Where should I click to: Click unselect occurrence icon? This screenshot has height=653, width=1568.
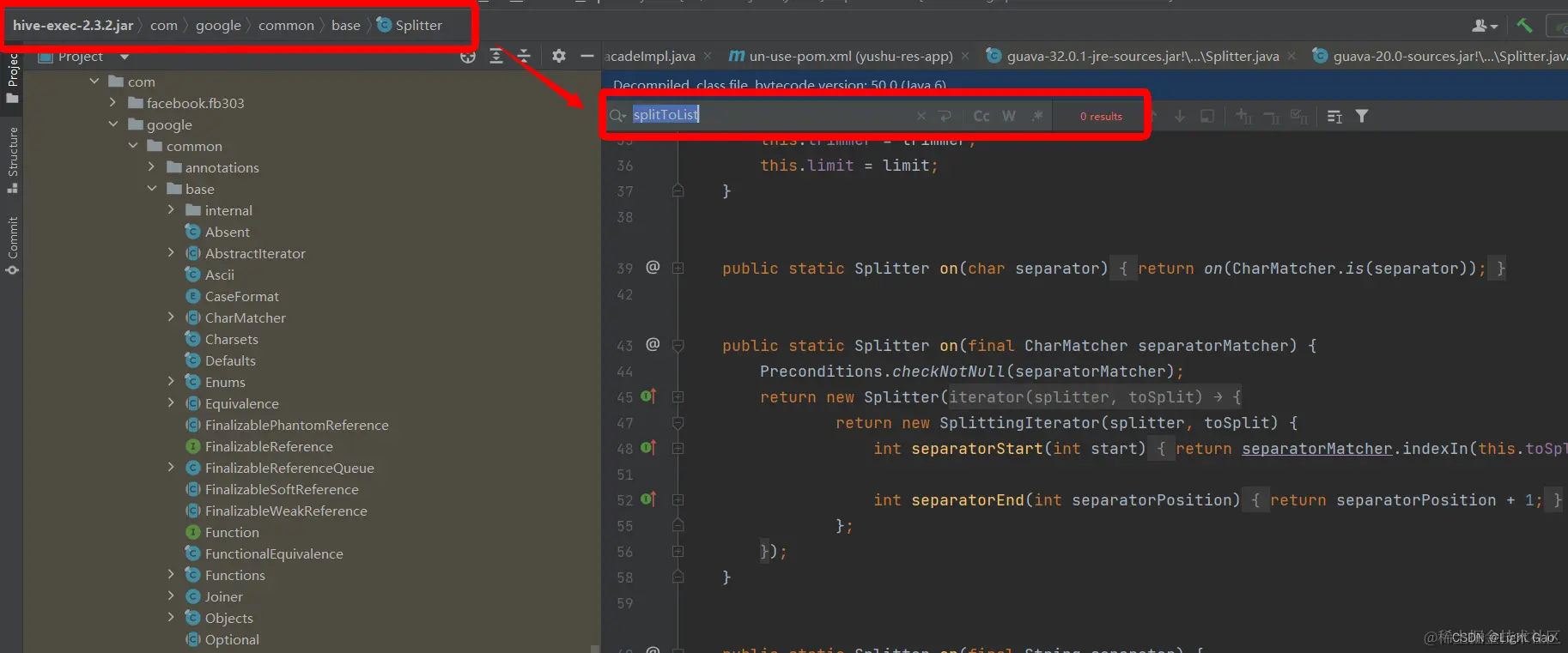click(x=1271, y=116)
